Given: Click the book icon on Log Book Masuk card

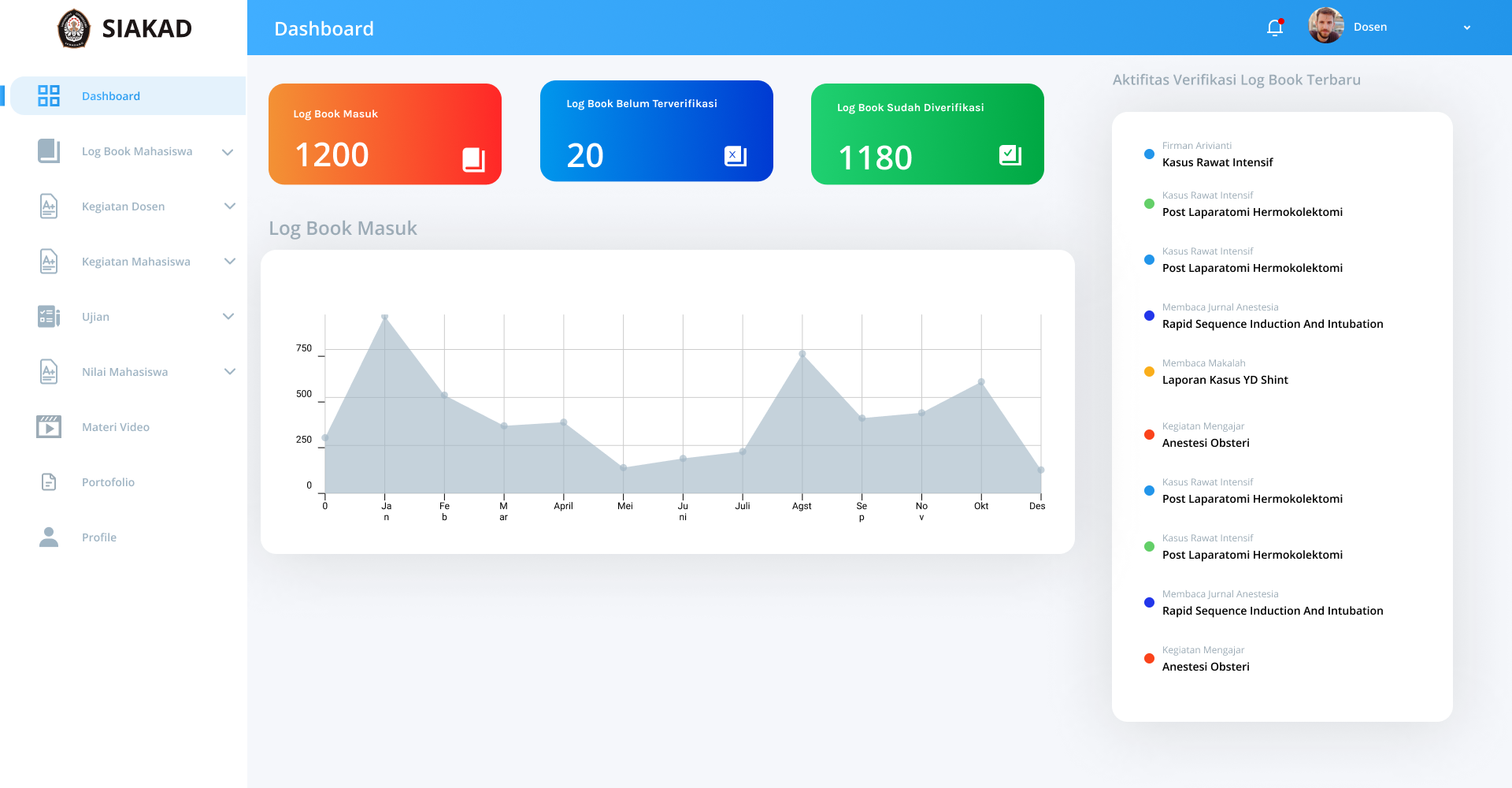Looking at the screenshot, I should point(473,159).
